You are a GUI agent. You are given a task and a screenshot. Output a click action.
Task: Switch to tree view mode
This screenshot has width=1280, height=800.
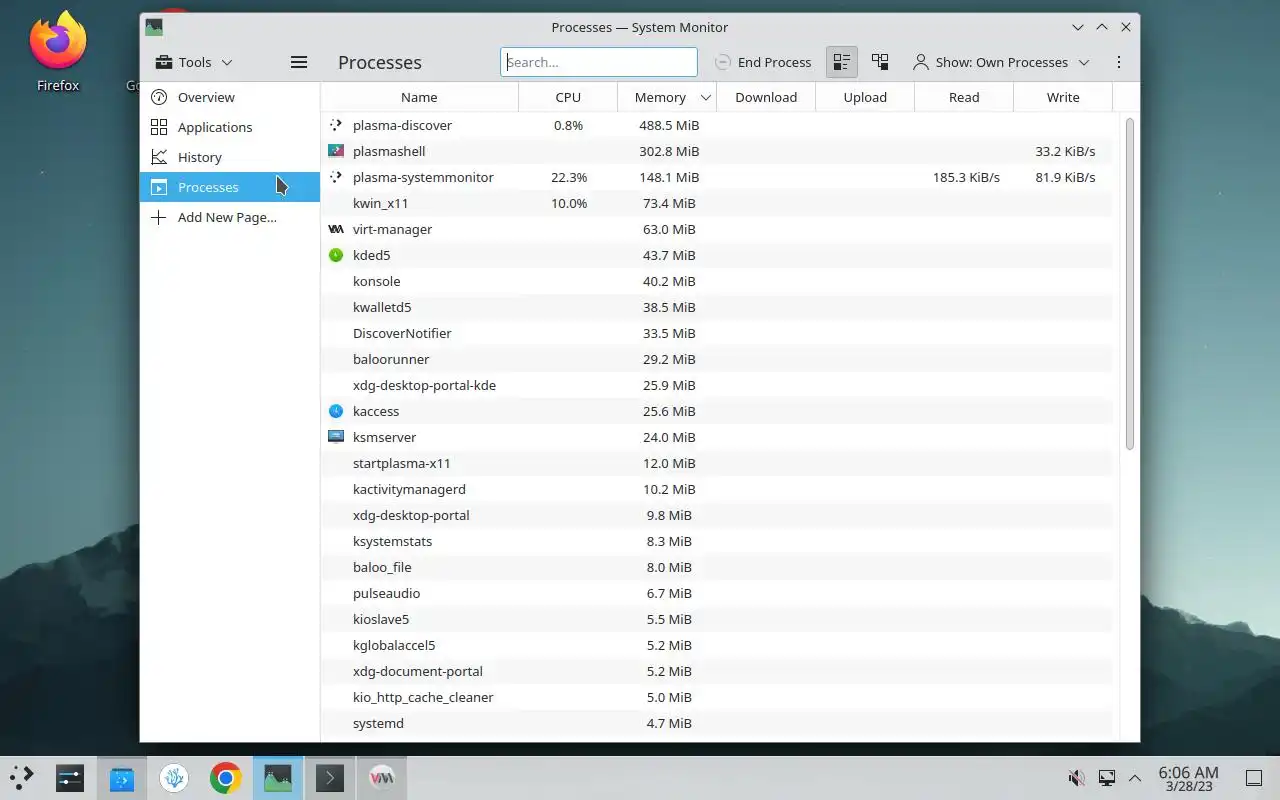pyautogui.click(x=880, y=62)
